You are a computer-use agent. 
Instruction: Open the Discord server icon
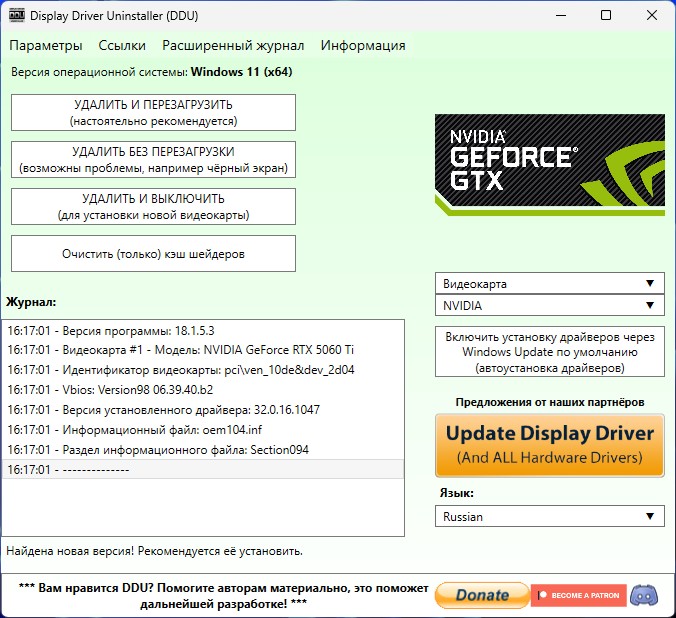tap(644, 596)
